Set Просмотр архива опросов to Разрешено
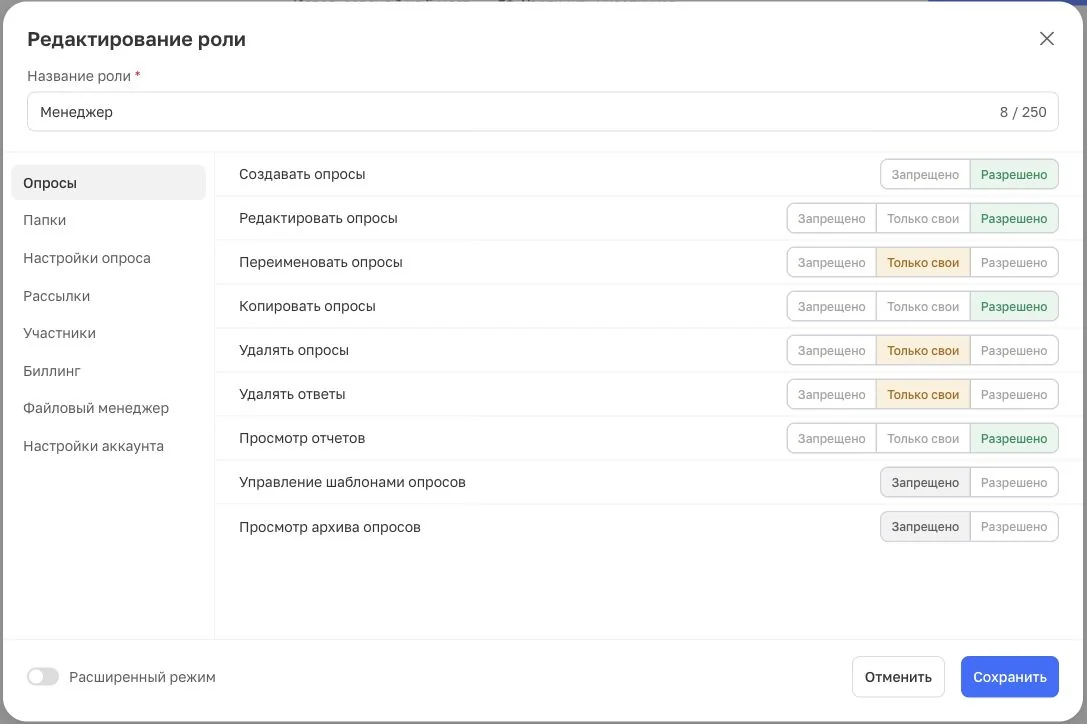This screenshot has width=1087, height=724. tap(1014, 526)
